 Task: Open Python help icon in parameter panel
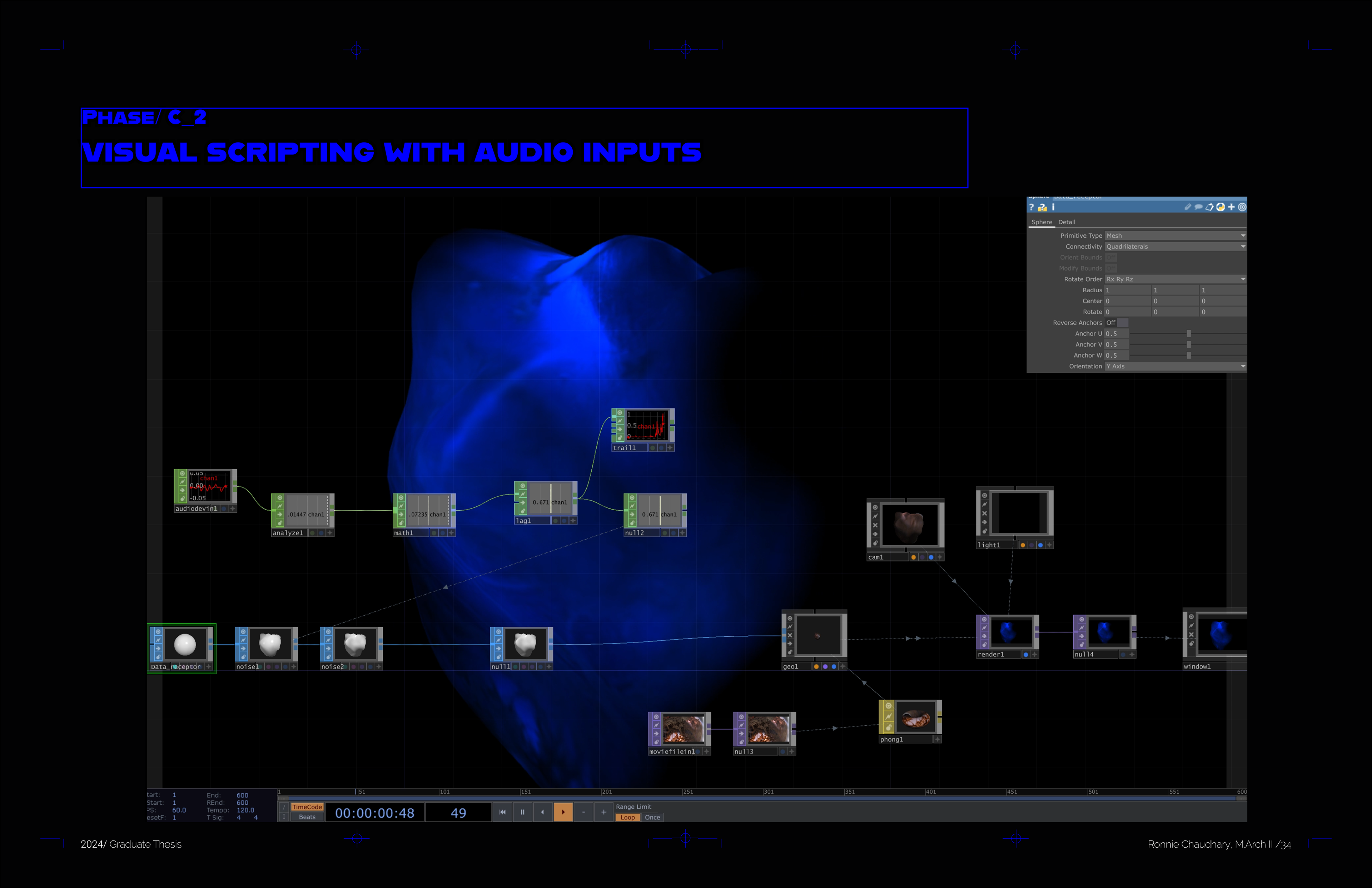click(1042, 207)
